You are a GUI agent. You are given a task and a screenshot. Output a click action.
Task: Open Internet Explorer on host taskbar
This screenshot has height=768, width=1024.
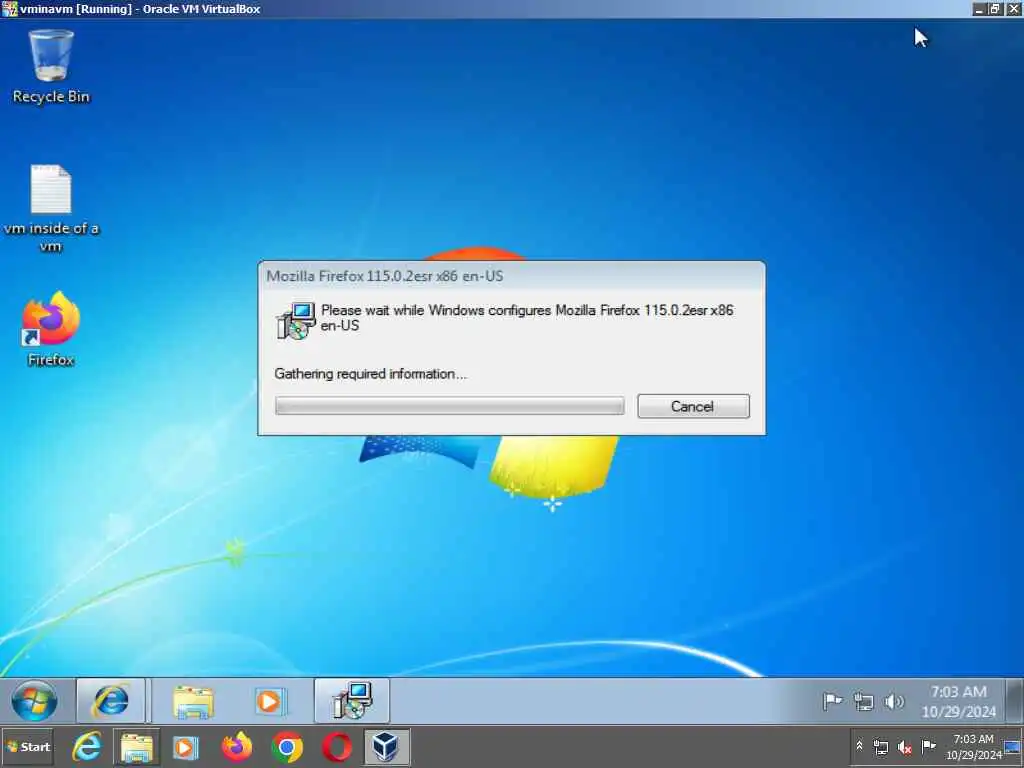pyautogui.click(x=87, y=747)
